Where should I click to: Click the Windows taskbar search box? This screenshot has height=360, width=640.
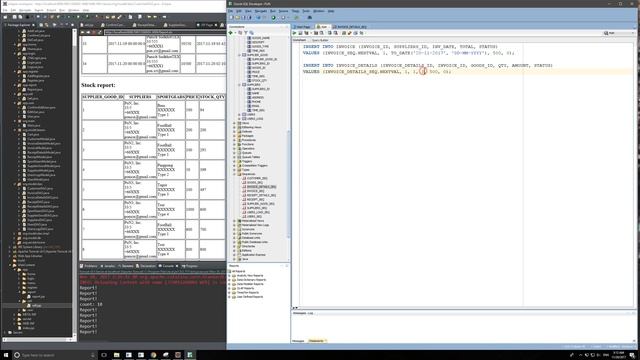coord(54,355)
